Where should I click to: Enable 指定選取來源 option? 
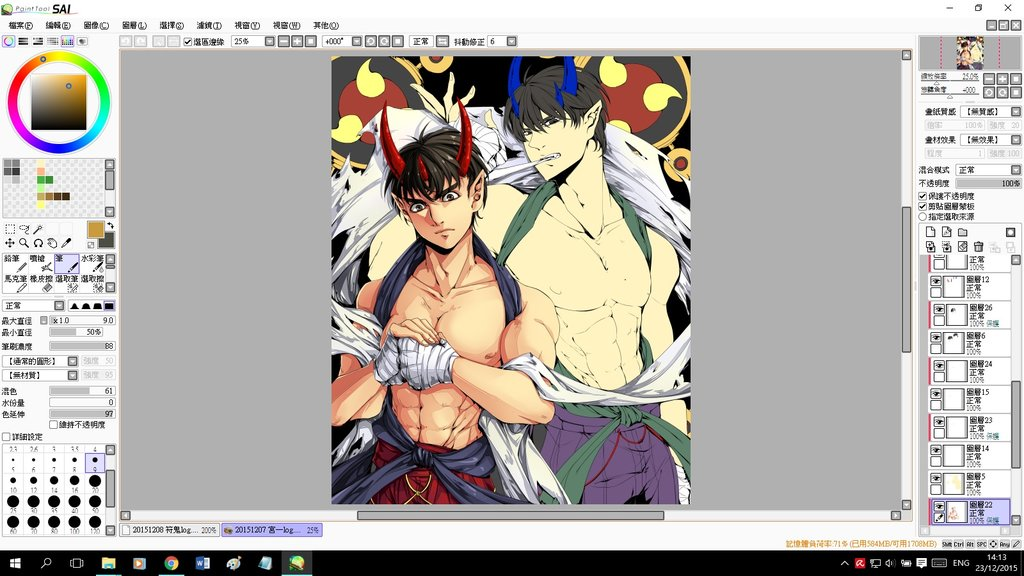click(x=923, y=217)
